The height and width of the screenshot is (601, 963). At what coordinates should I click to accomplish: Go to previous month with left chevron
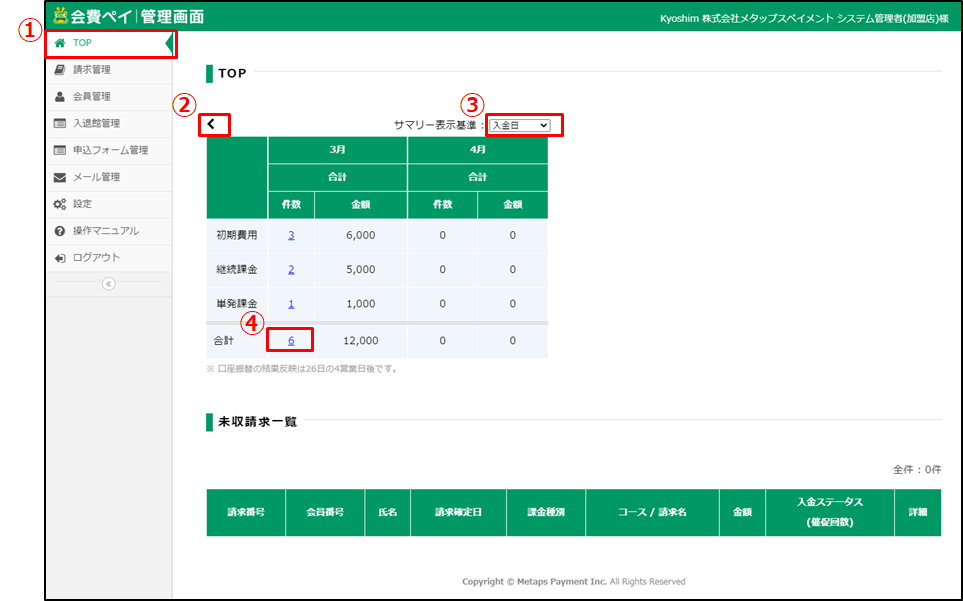tap(212, 125)
